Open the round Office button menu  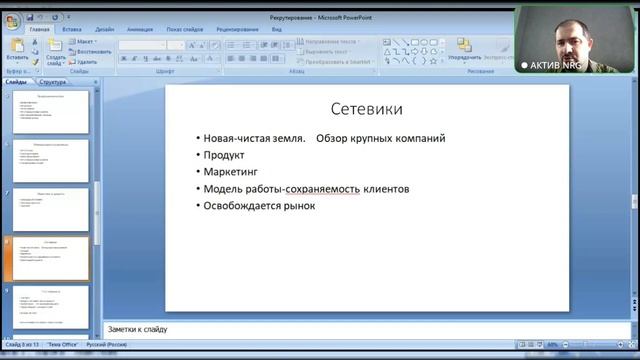click(x=12, y=21)
